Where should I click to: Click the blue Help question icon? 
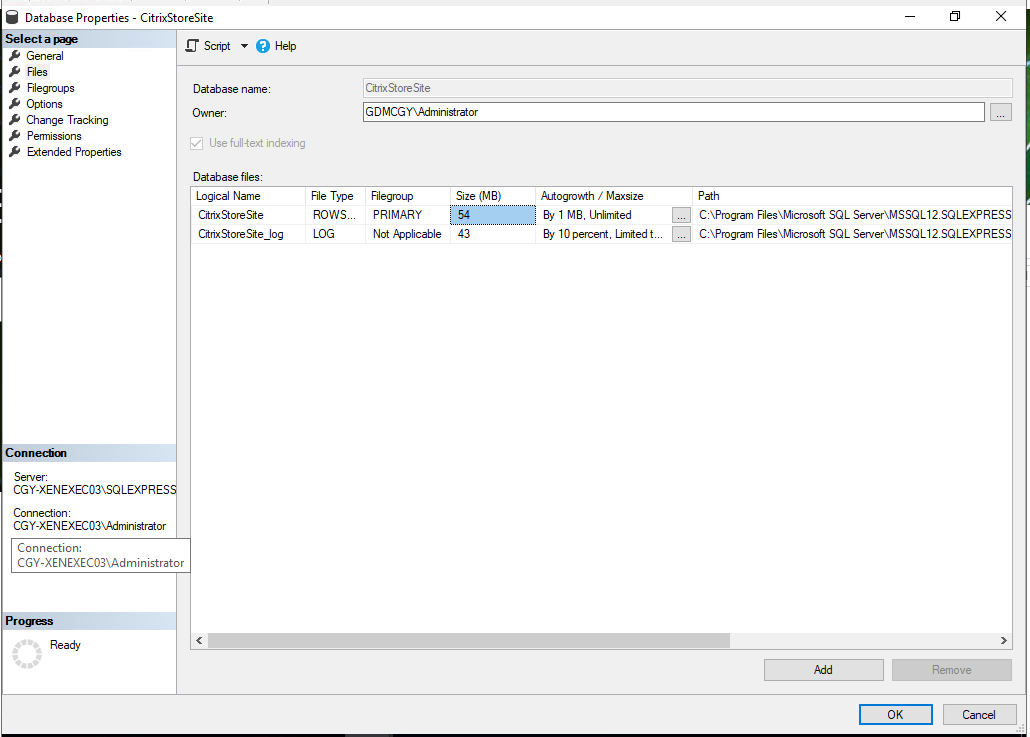263,46
